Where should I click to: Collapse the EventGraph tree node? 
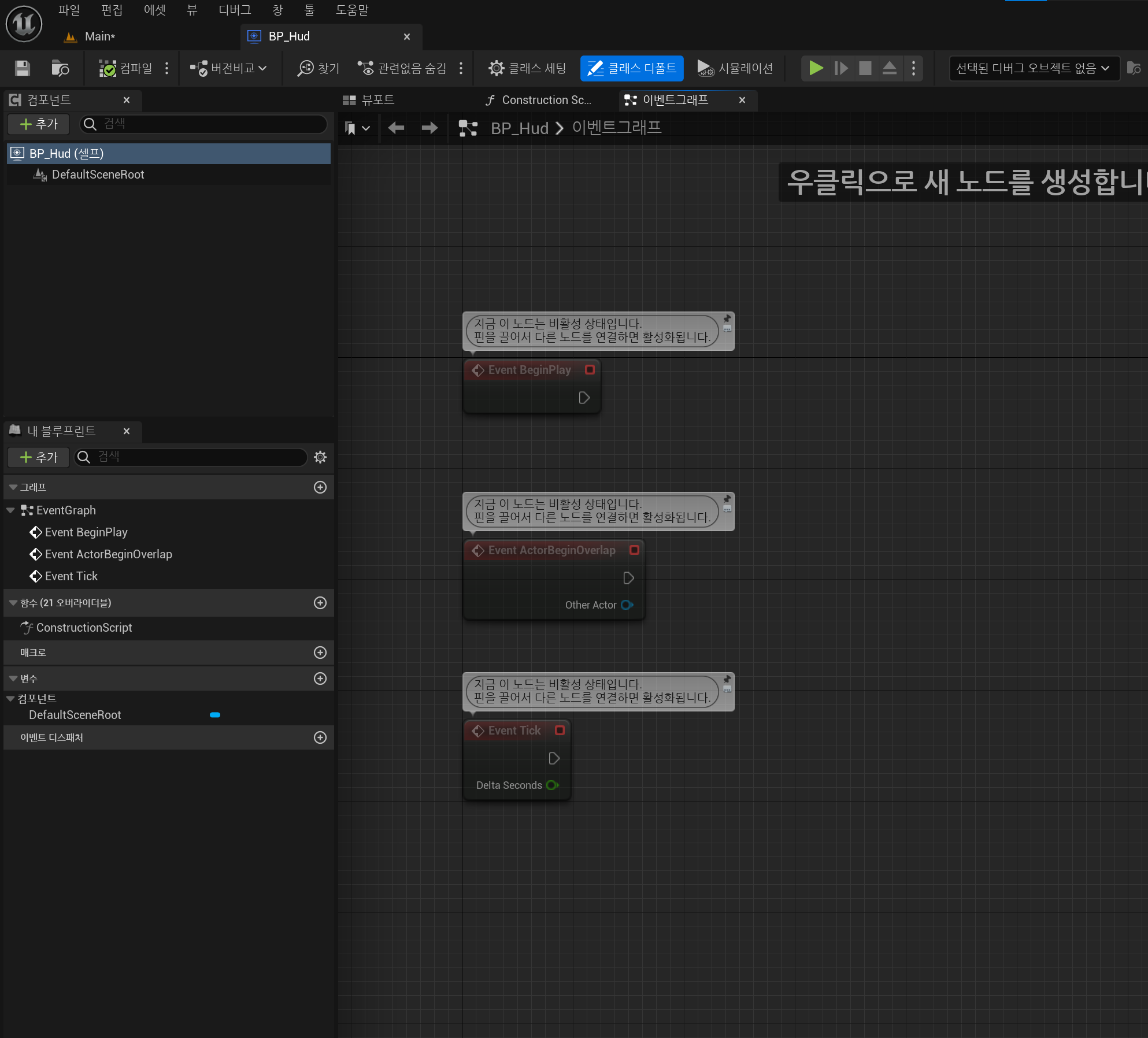point(10,510)
